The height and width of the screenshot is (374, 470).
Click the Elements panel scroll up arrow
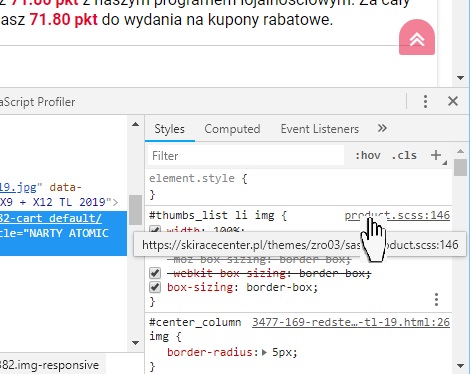coord(135,125)
